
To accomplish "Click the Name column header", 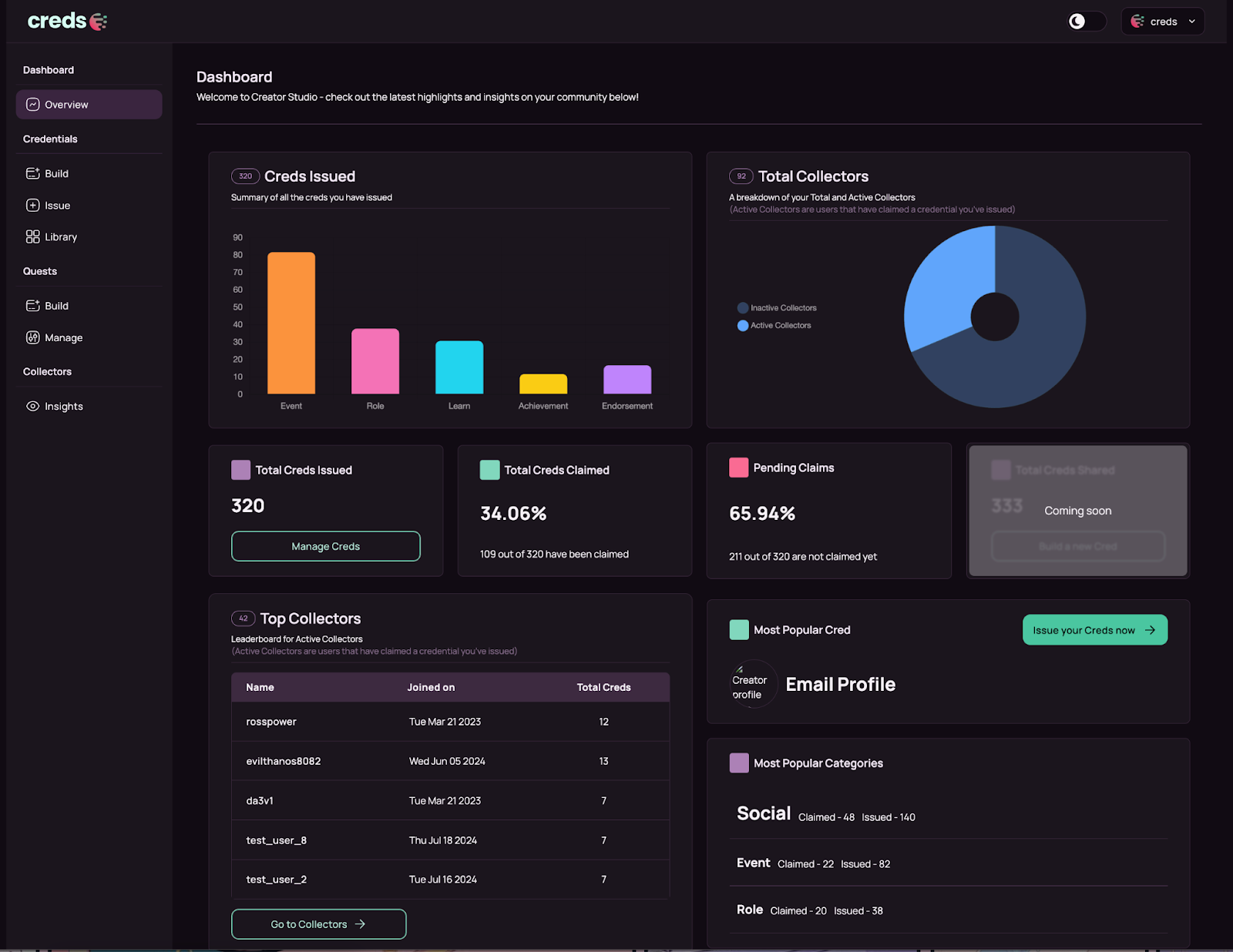I will pos(260,687).
